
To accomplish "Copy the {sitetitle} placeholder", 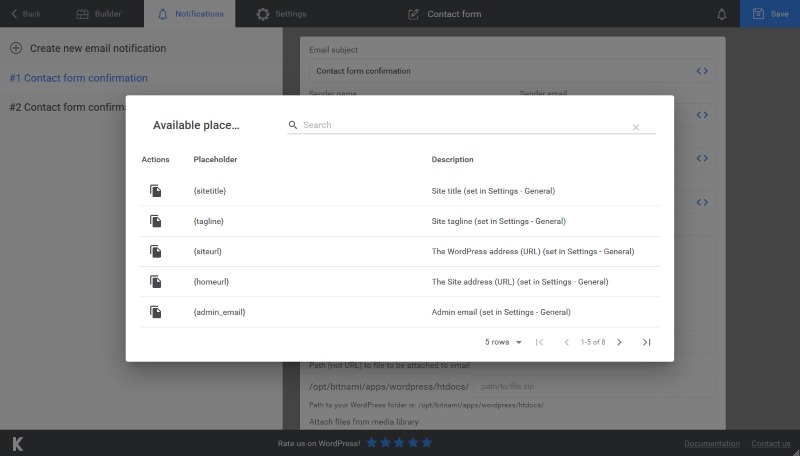I will 156,191.
